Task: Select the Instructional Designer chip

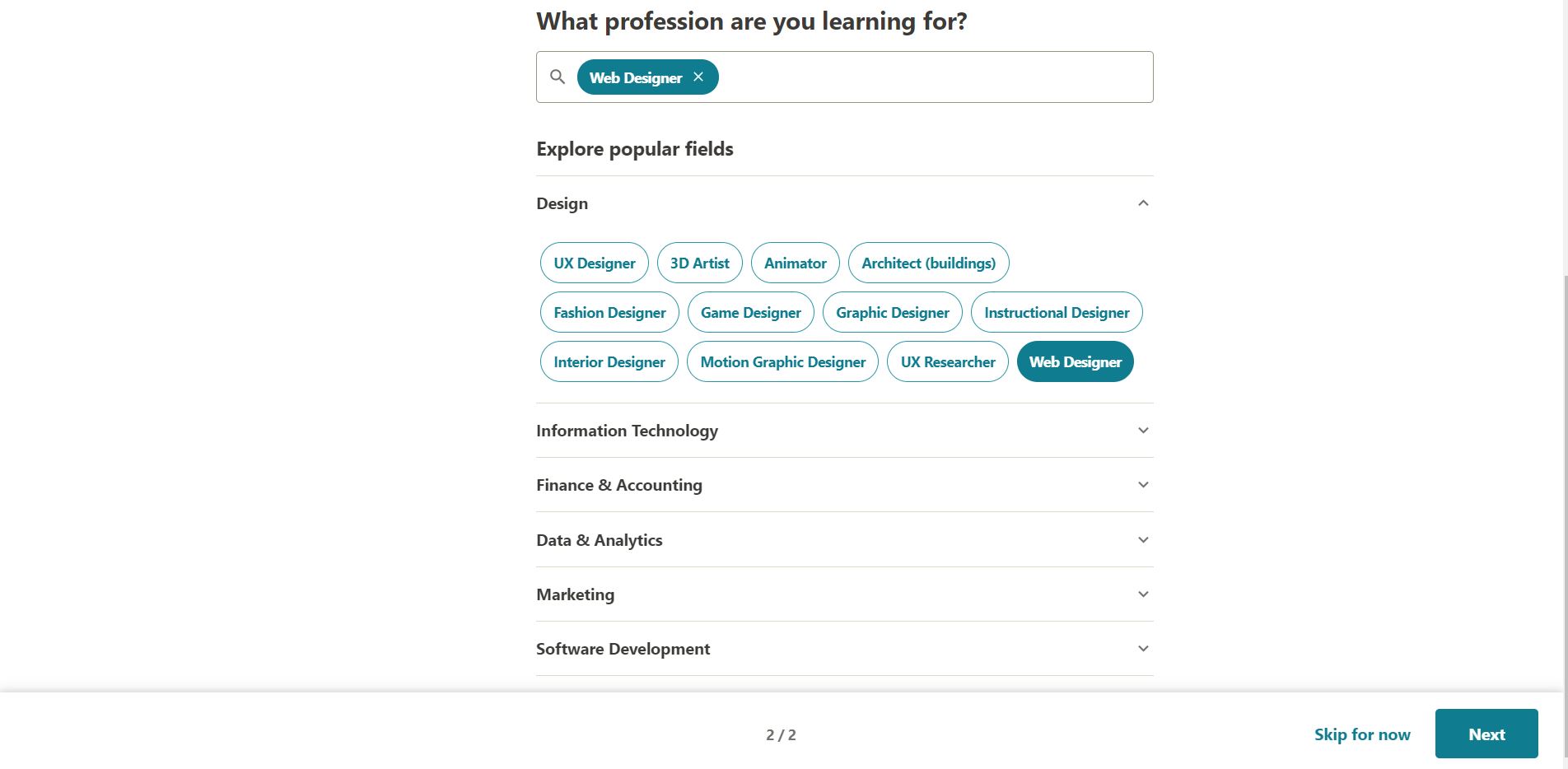Action: [x=1057, y=312]
